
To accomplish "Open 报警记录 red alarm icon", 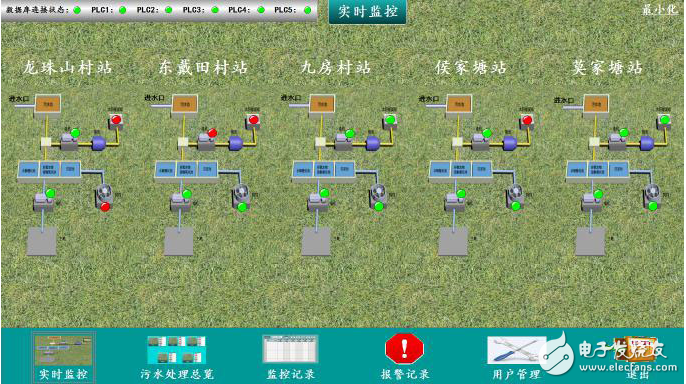I will pos(404,349).
